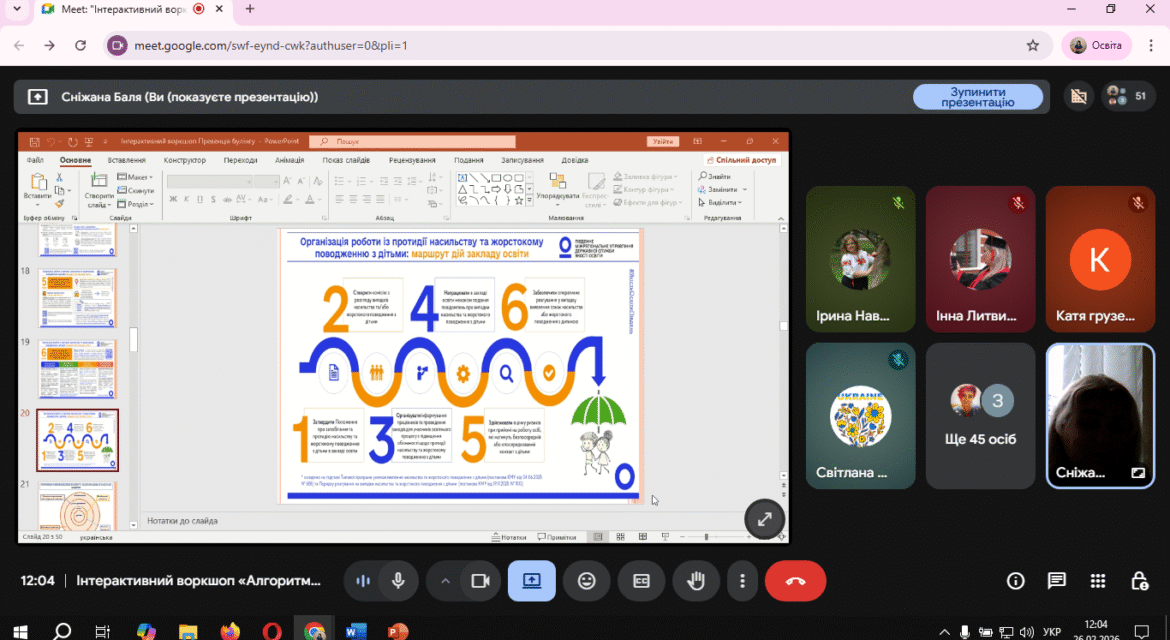Expand audio settings chevron arrow

pyautogui.click(x=445, y=580)
